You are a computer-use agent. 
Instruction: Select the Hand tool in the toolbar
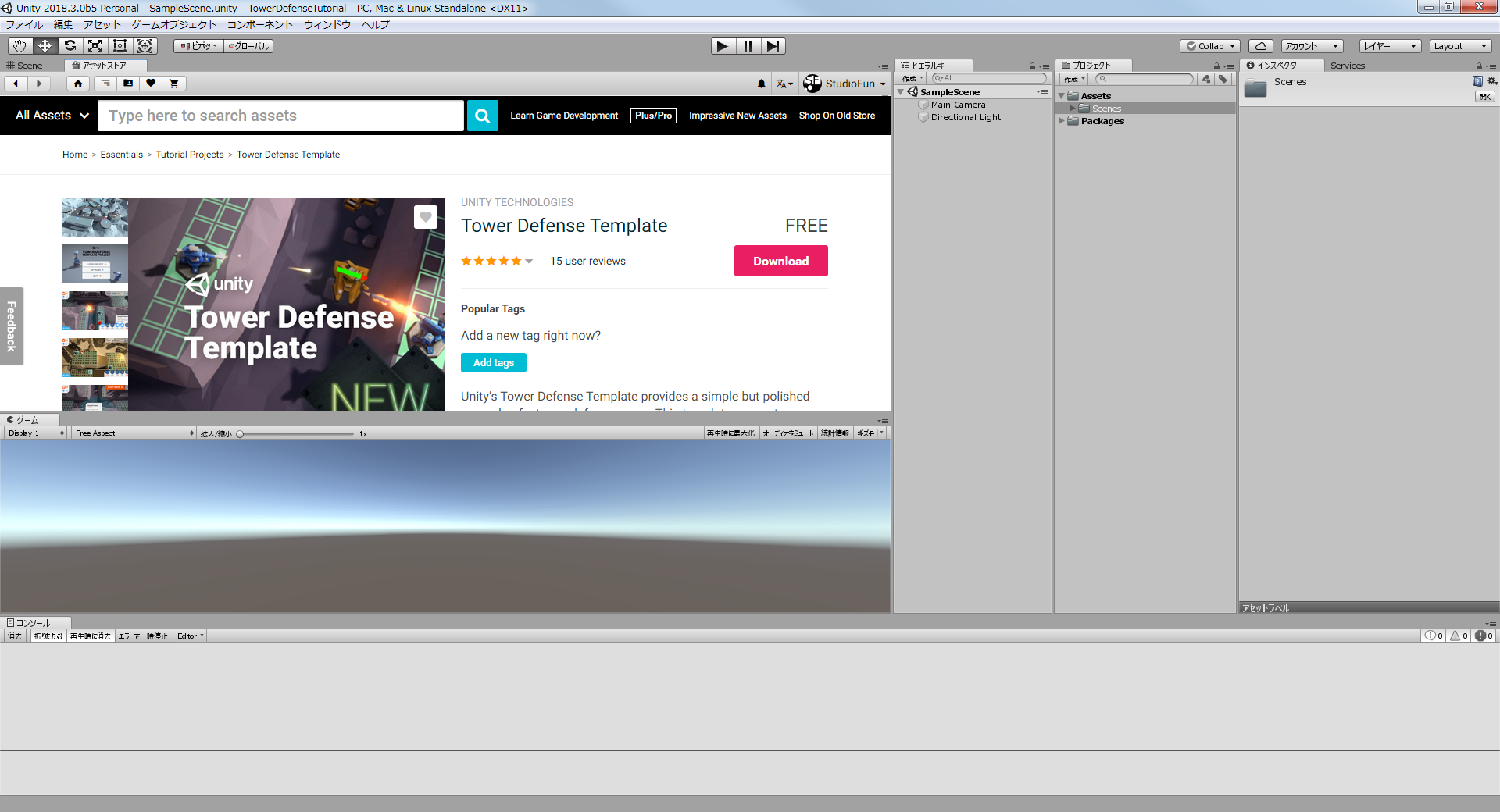point(20,46)
